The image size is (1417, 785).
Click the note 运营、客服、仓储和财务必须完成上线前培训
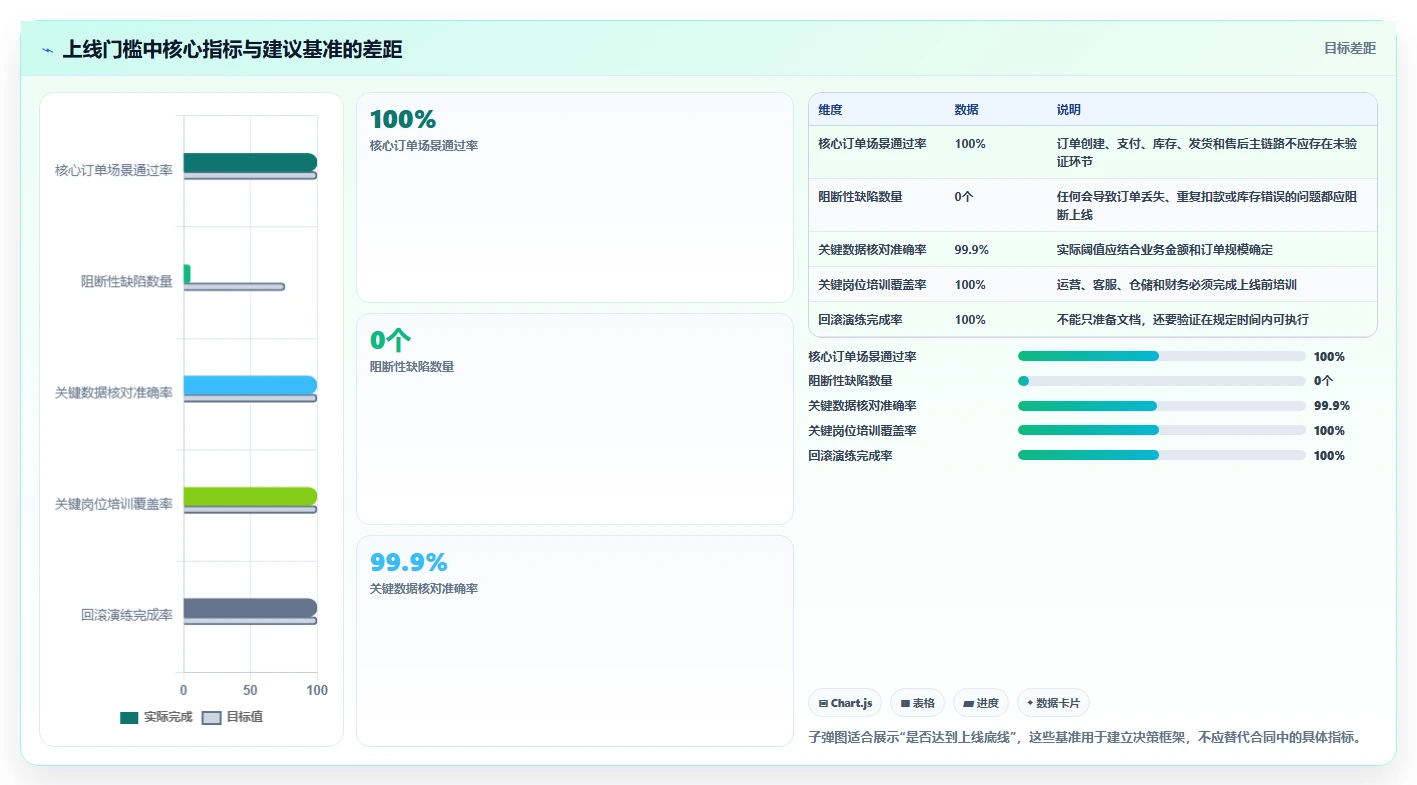(x=1176, y=285)
